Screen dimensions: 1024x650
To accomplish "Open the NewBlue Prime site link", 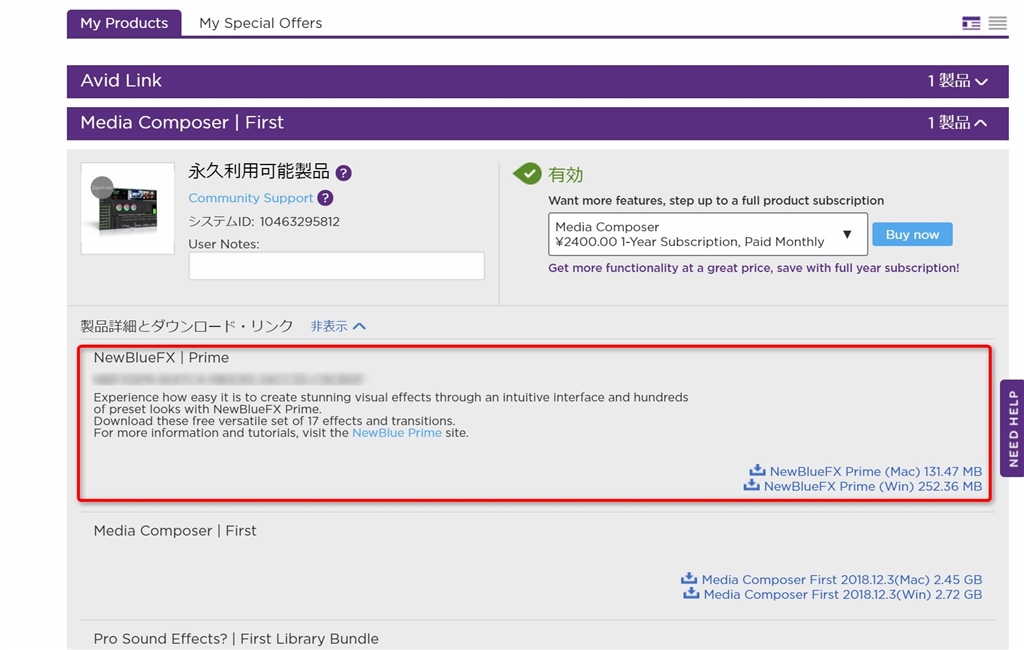I will 397,433.
